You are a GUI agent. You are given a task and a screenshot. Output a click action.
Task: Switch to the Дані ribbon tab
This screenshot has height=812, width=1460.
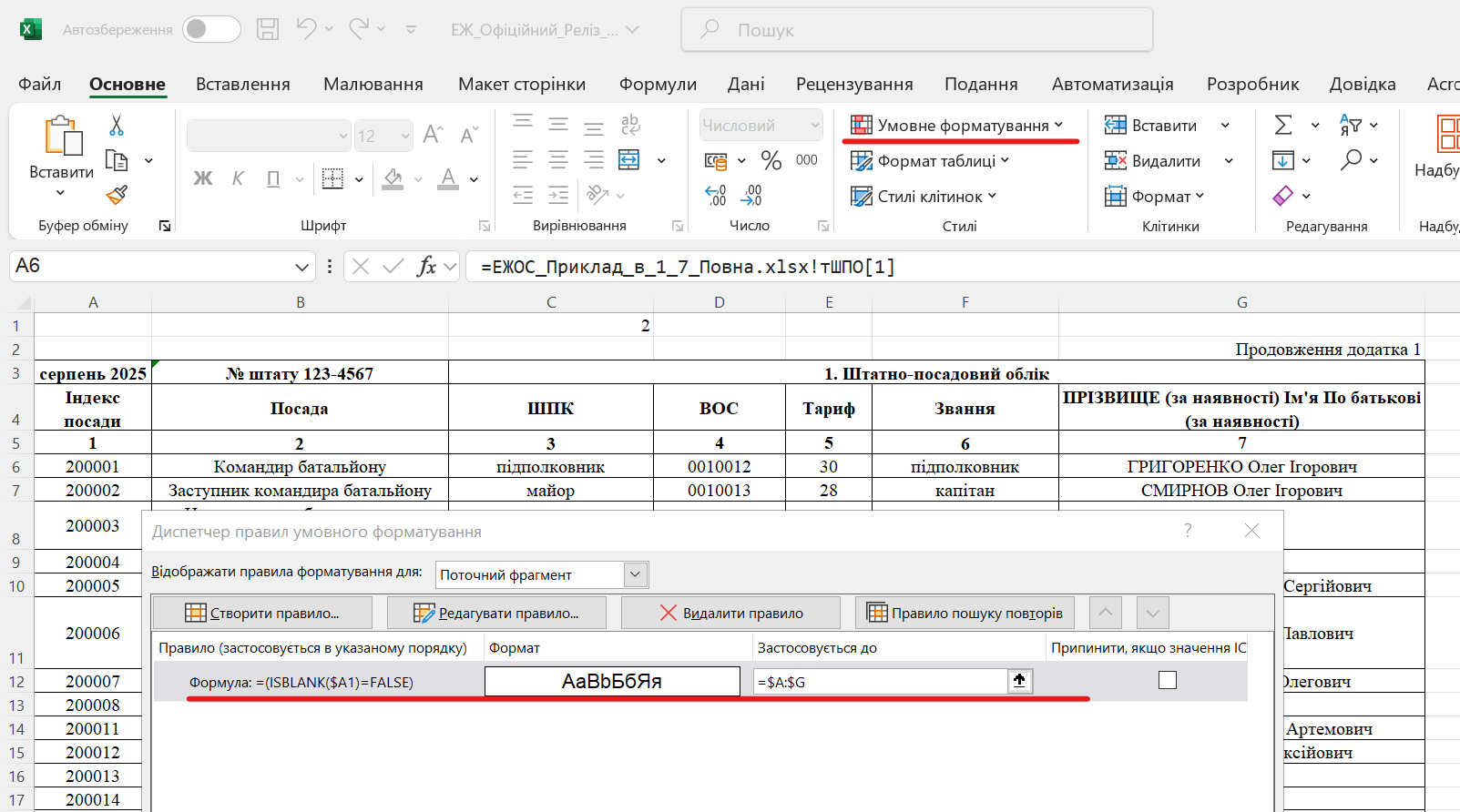[746, 84]
